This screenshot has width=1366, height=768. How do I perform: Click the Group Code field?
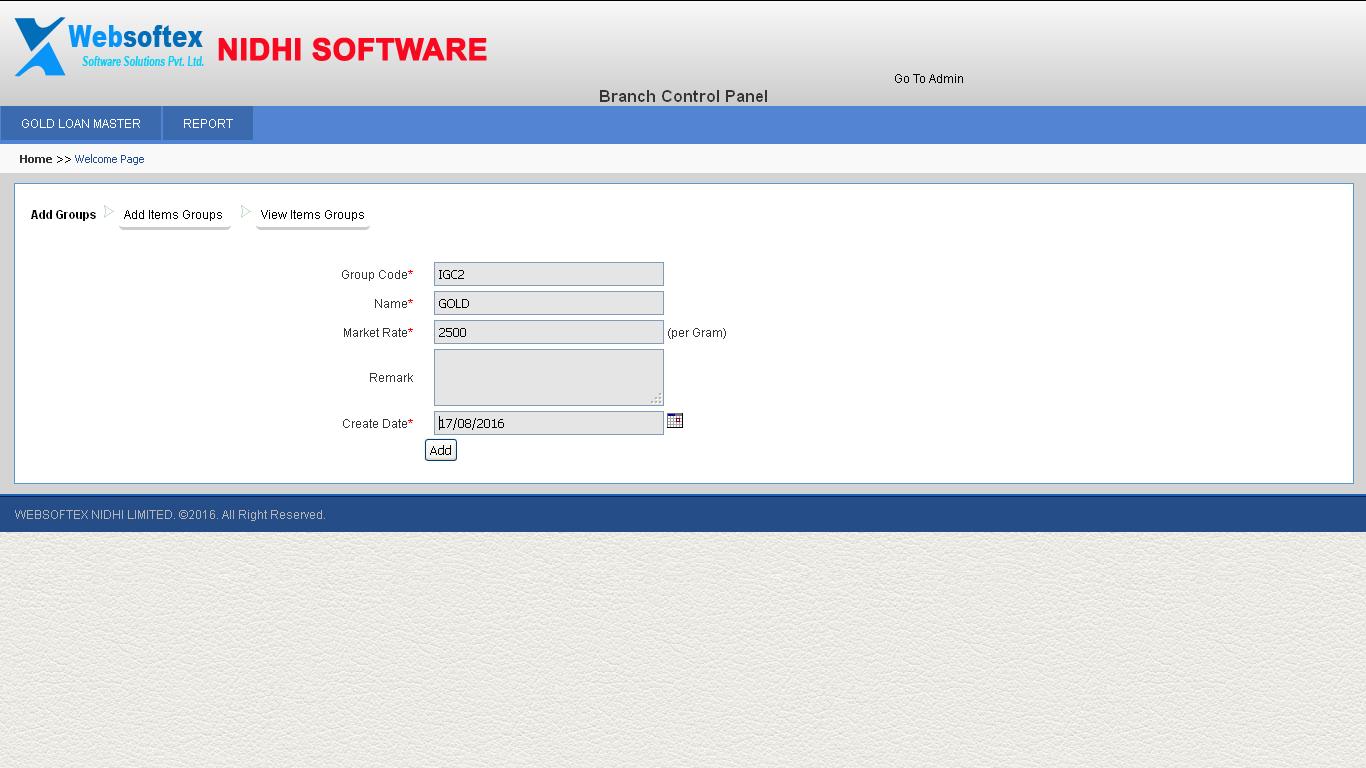tap(548, 274)
